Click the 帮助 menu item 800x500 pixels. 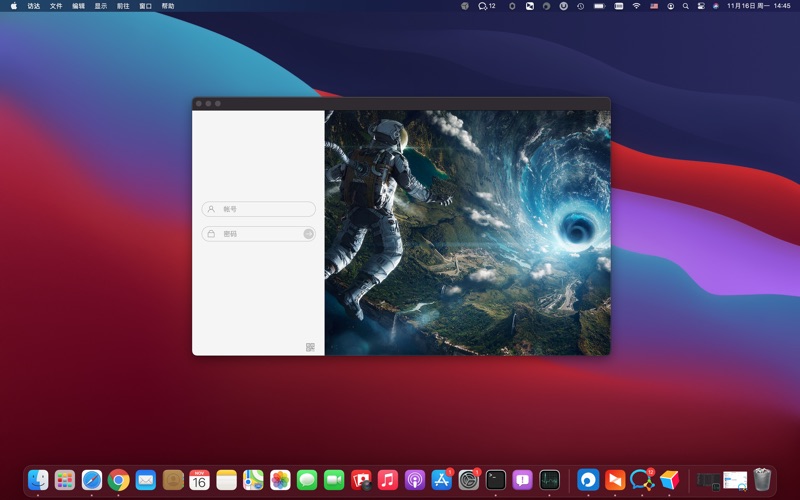point(168,6)
